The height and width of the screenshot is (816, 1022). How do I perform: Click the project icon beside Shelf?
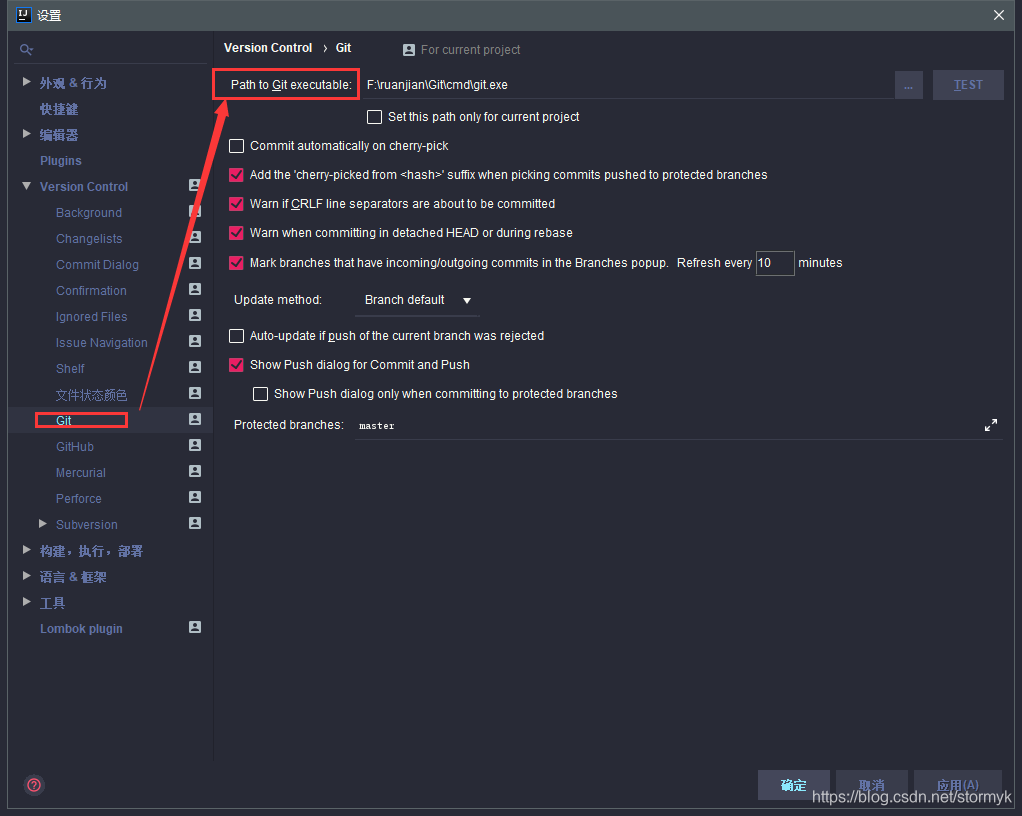[x=194, y=367]
